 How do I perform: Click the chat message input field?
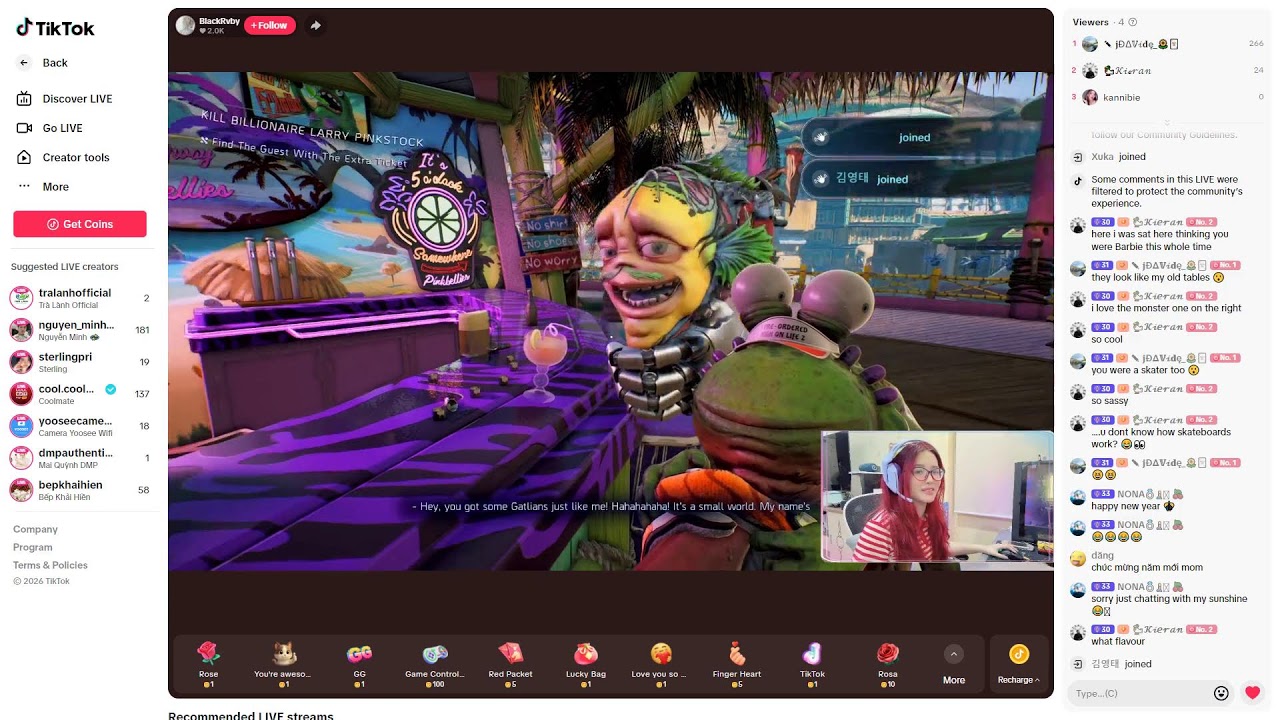click(1140, 693)
